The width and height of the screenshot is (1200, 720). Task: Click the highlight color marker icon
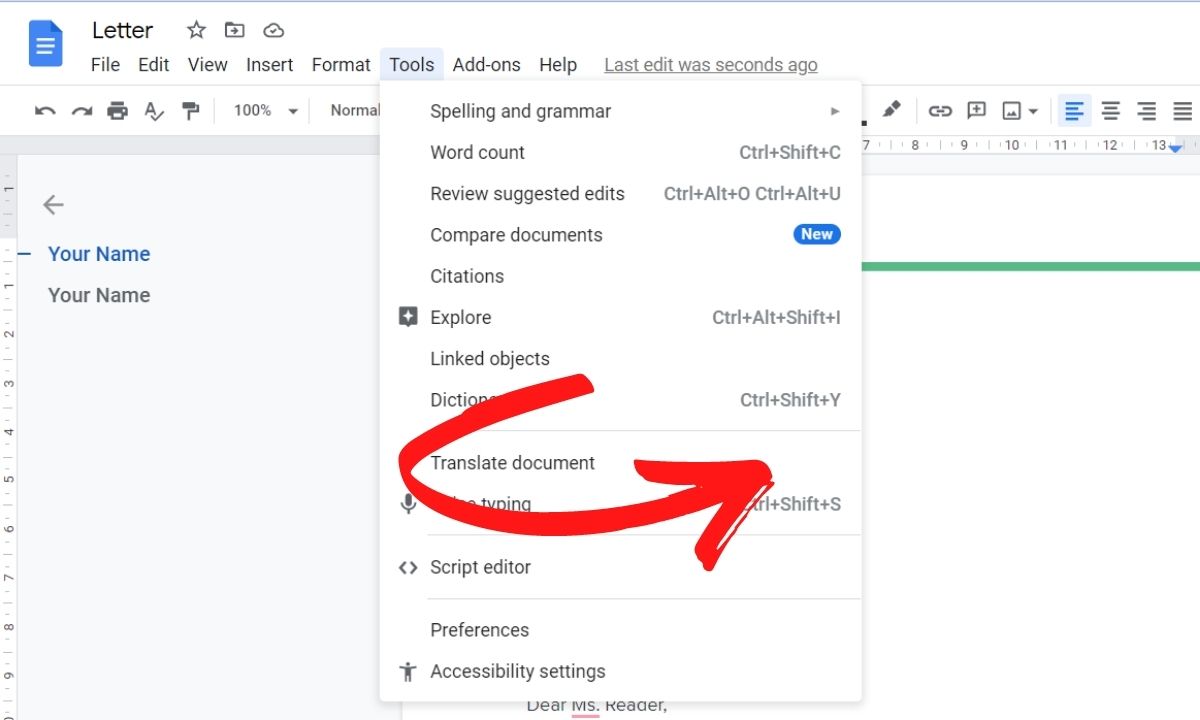point(892,109)
